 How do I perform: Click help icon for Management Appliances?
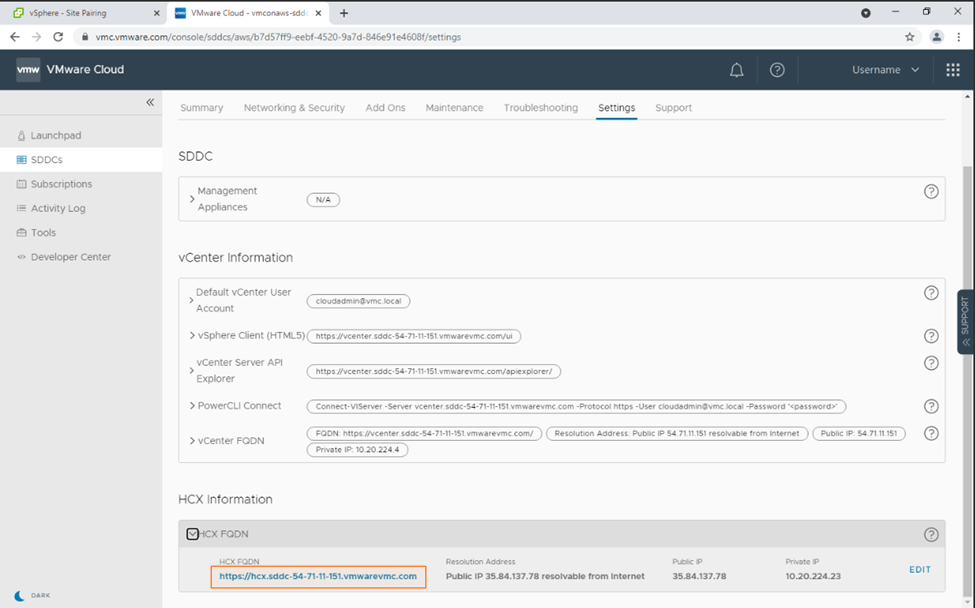(931, 191)
